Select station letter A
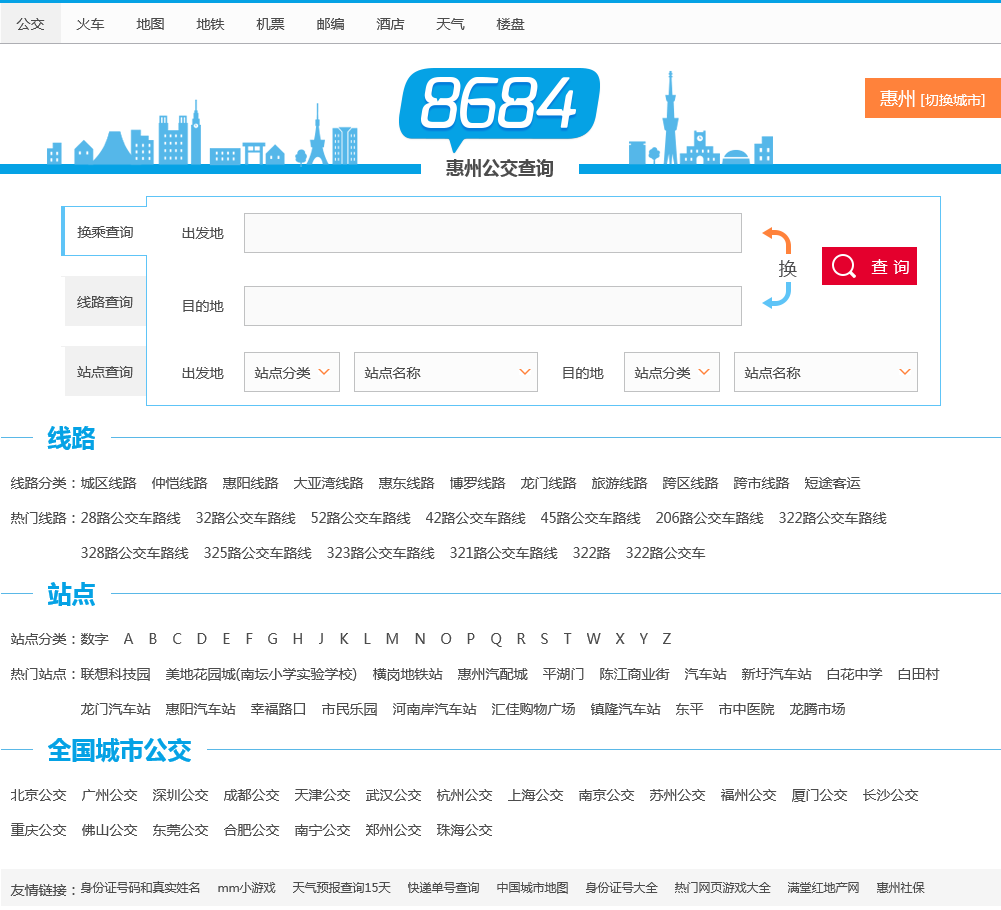The width and height of the screenshot is (1001, 910). (128, 639)
